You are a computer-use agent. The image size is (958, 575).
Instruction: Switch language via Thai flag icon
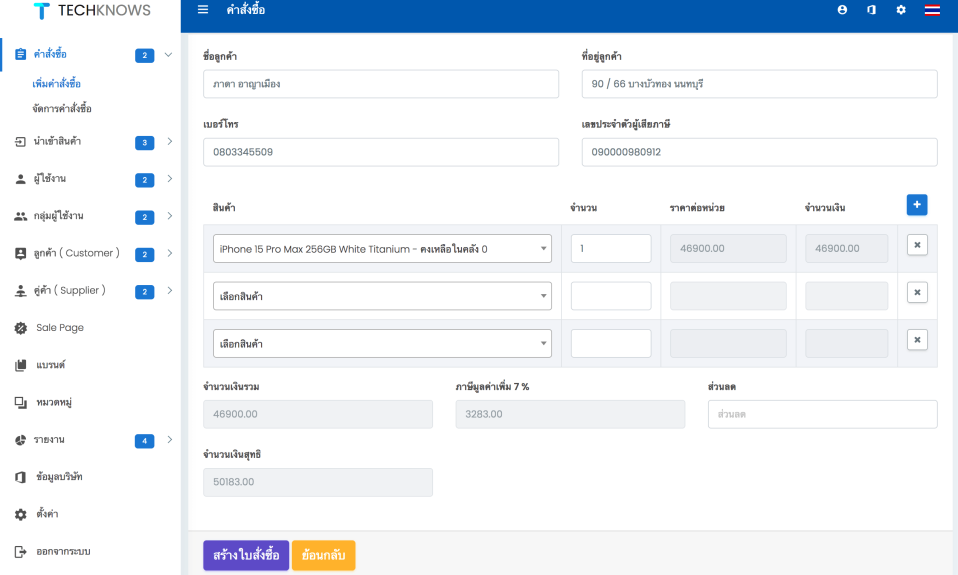click(932, 10)
